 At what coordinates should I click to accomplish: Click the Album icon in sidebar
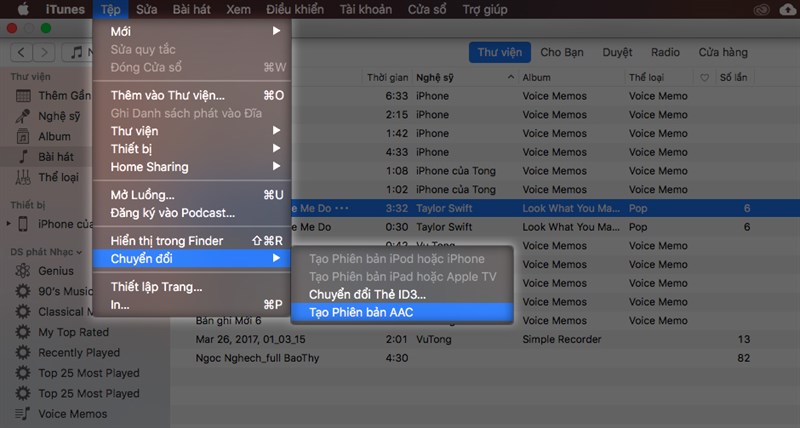23,136
